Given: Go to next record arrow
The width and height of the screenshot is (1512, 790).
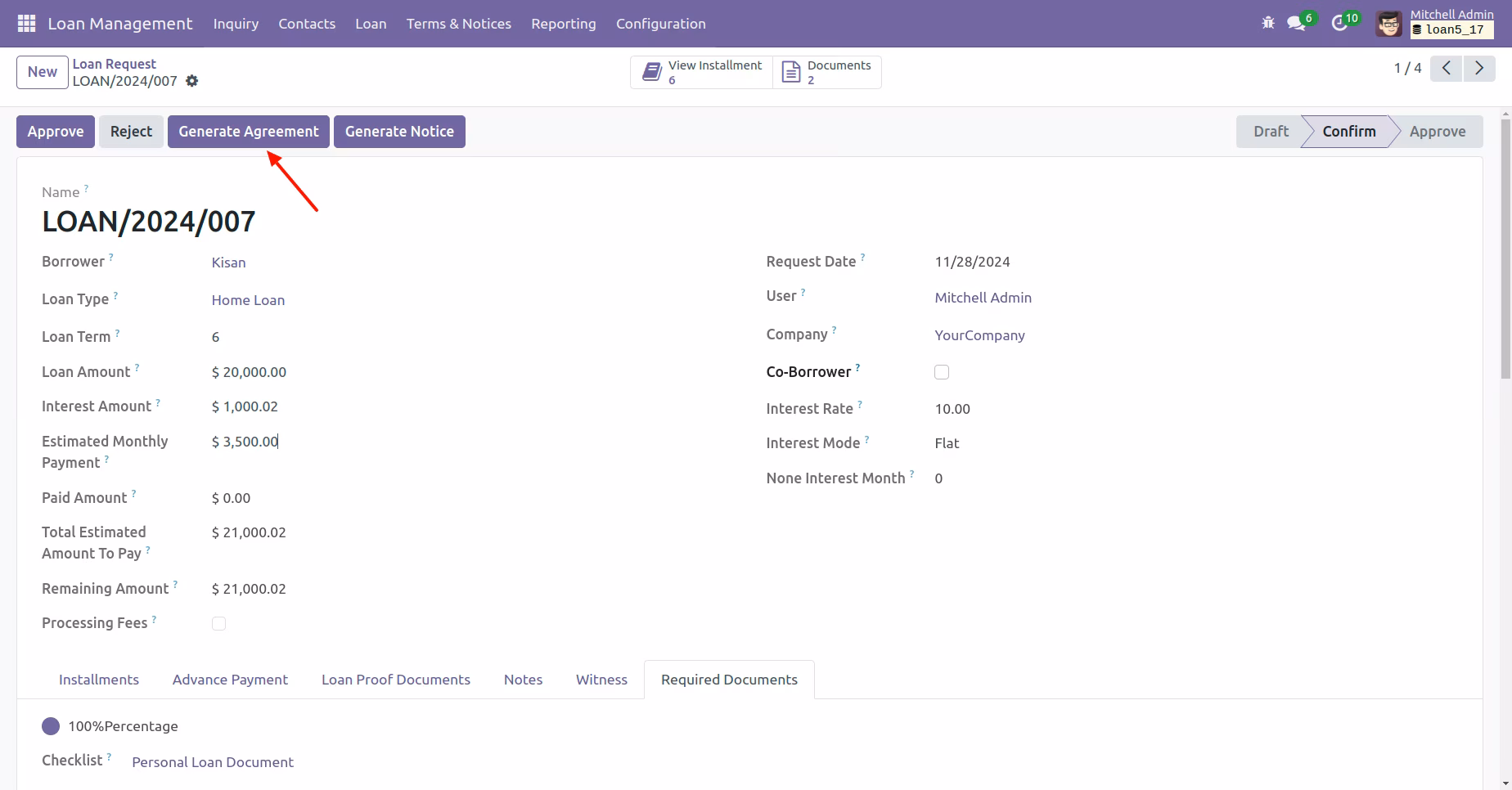Looking at the screenshot, I should click(1479, 68).
